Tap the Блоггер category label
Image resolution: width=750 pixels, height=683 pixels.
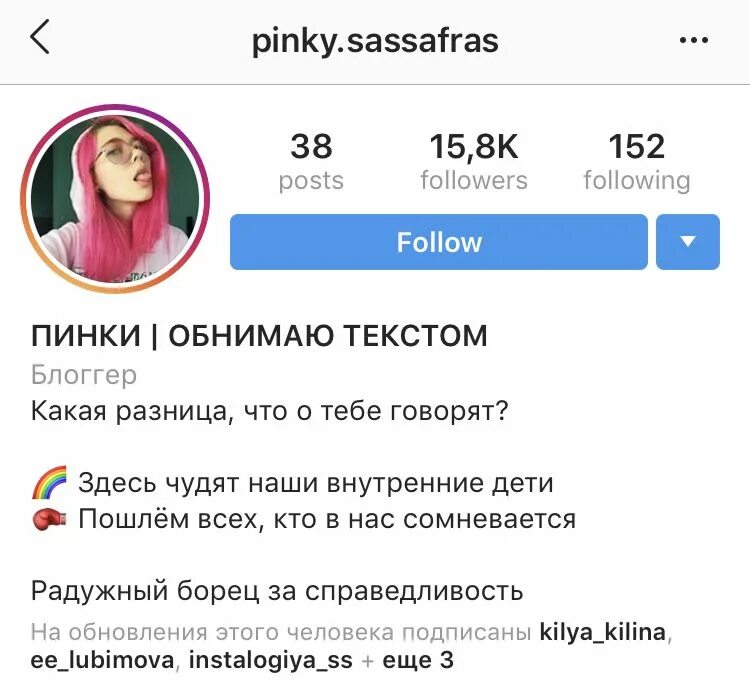coord(84,375)
